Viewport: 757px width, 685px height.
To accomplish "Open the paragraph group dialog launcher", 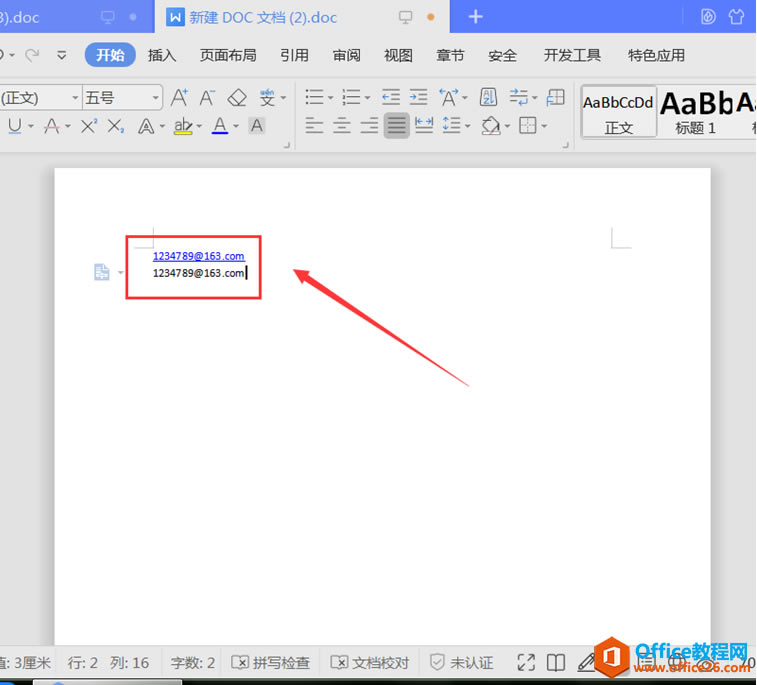I will (x=565, y=144).
